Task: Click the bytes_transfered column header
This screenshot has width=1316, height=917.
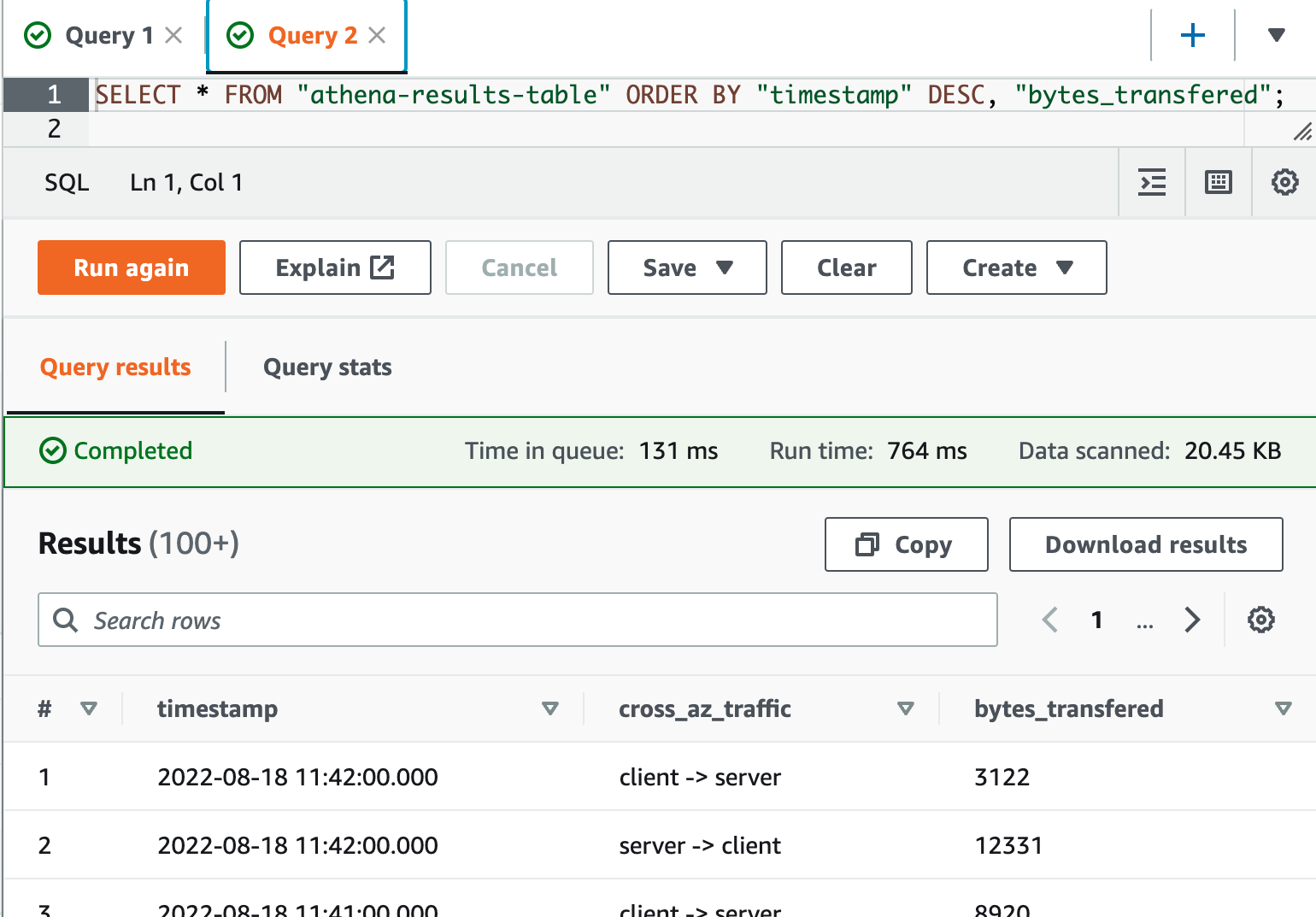Action: point(1069,708)
